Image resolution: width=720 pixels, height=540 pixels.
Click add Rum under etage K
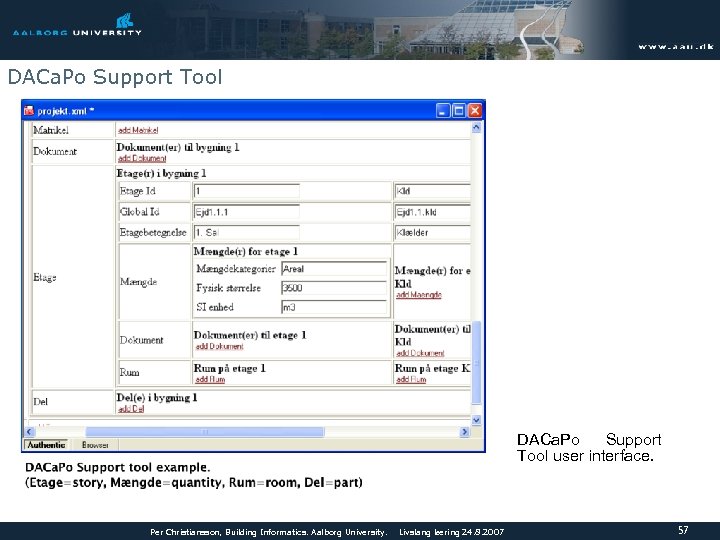tap(411, 379)
